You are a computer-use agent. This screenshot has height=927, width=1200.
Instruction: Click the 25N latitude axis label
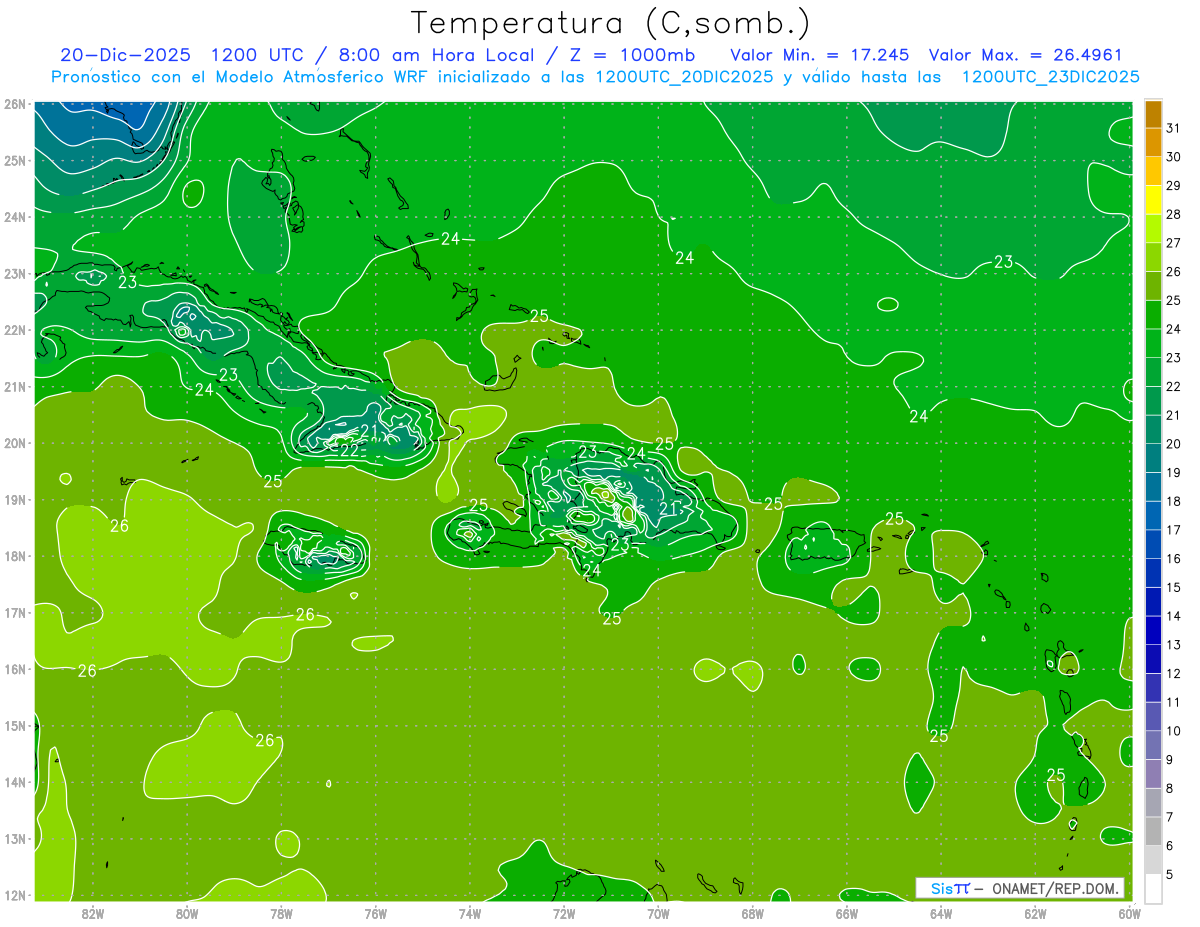click(x=14, y=160)
